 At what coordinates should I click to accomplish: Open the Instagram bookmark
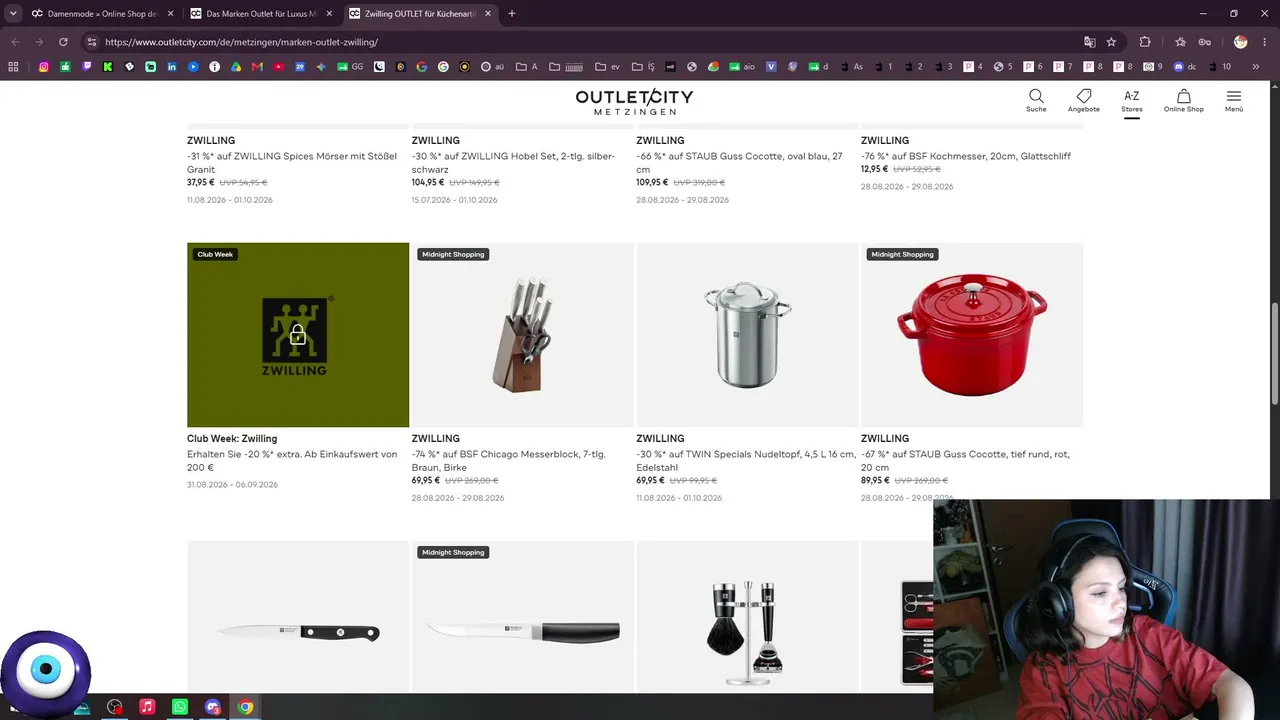[44, 67]
